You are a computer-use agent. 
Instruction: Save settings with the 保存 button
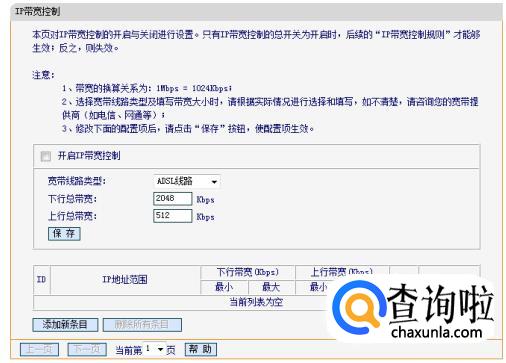click(x=64, y=233)
